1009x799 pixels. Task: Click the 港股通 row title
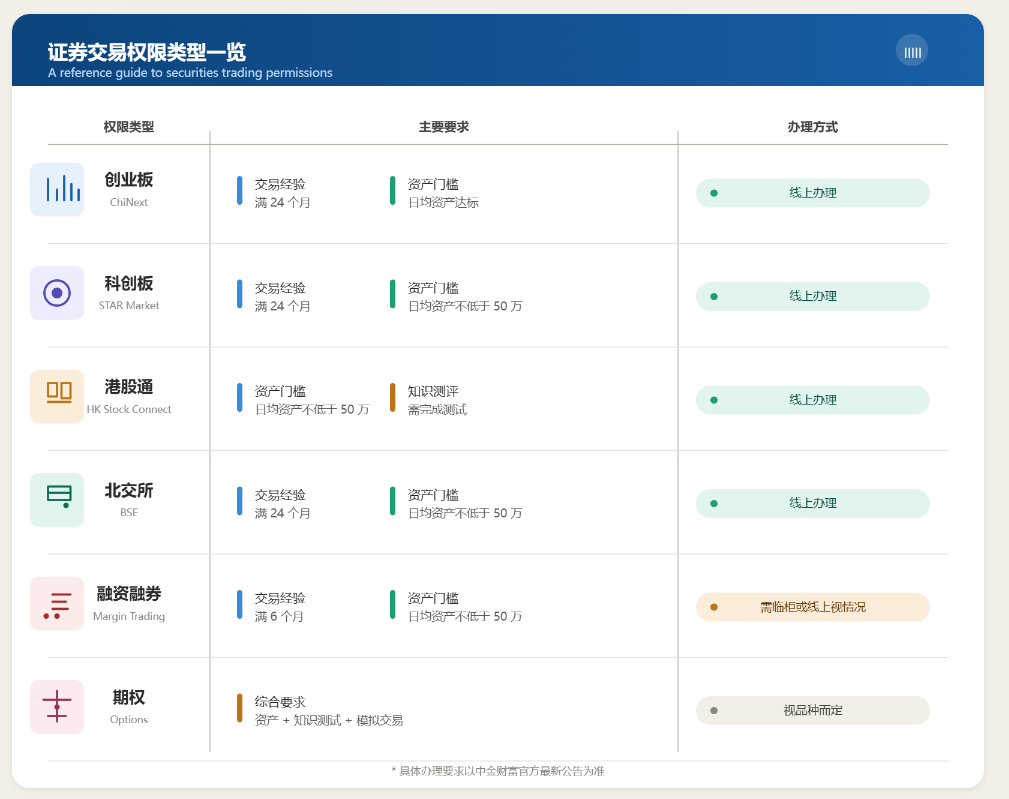click(129, 387)
